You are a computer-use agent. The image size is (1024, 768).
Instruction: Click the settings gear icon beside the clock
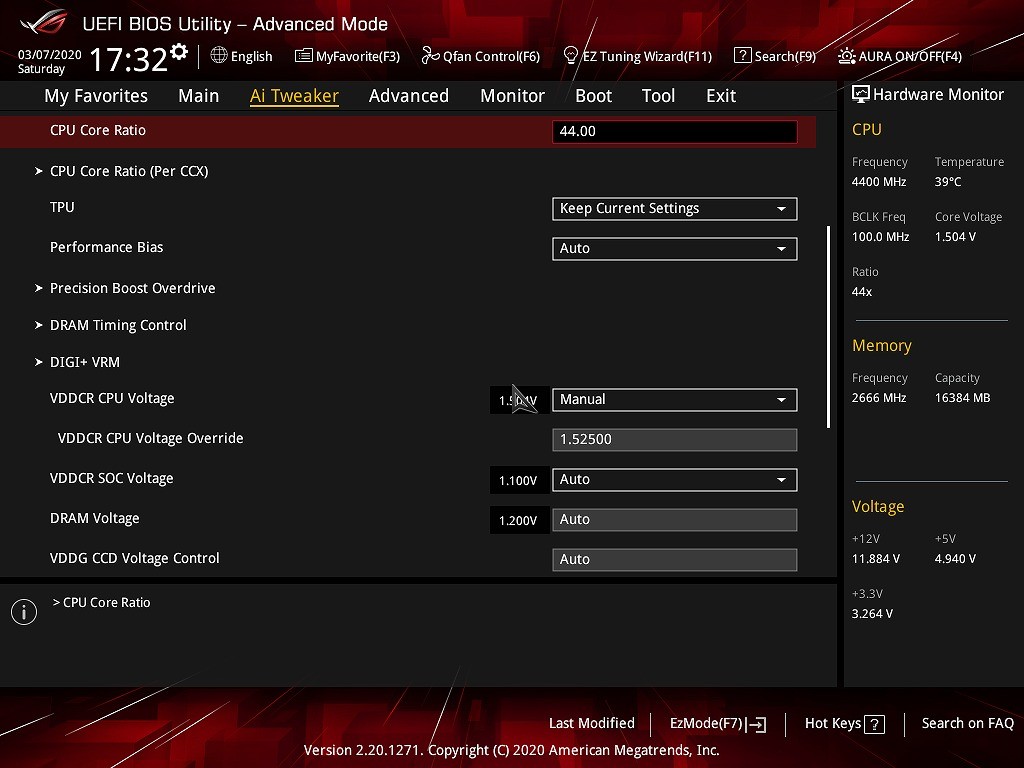coord(179,52)
